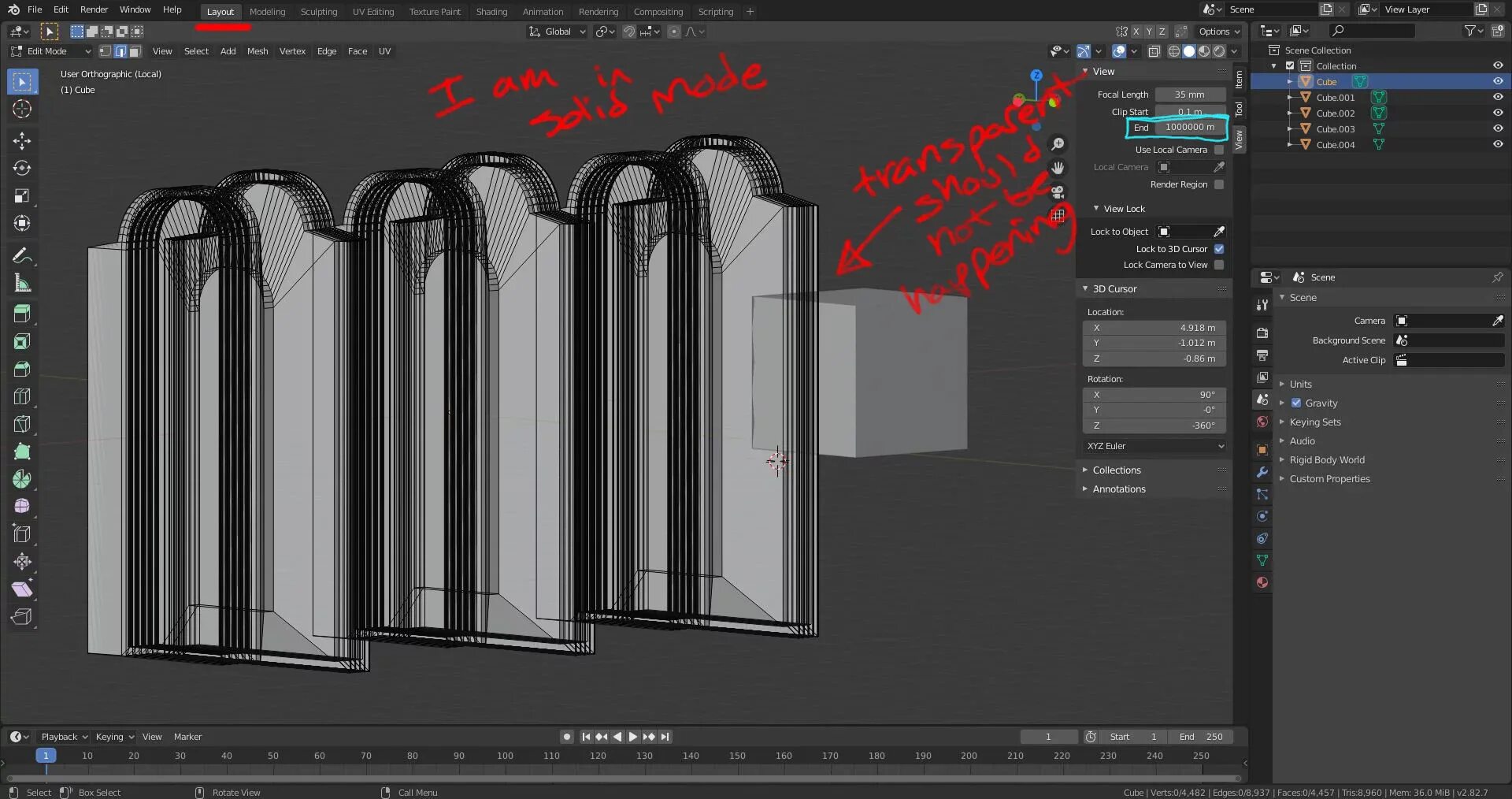Hide the Collection in outliner
Viewport: 1512px width, 799px height.
1498,65
